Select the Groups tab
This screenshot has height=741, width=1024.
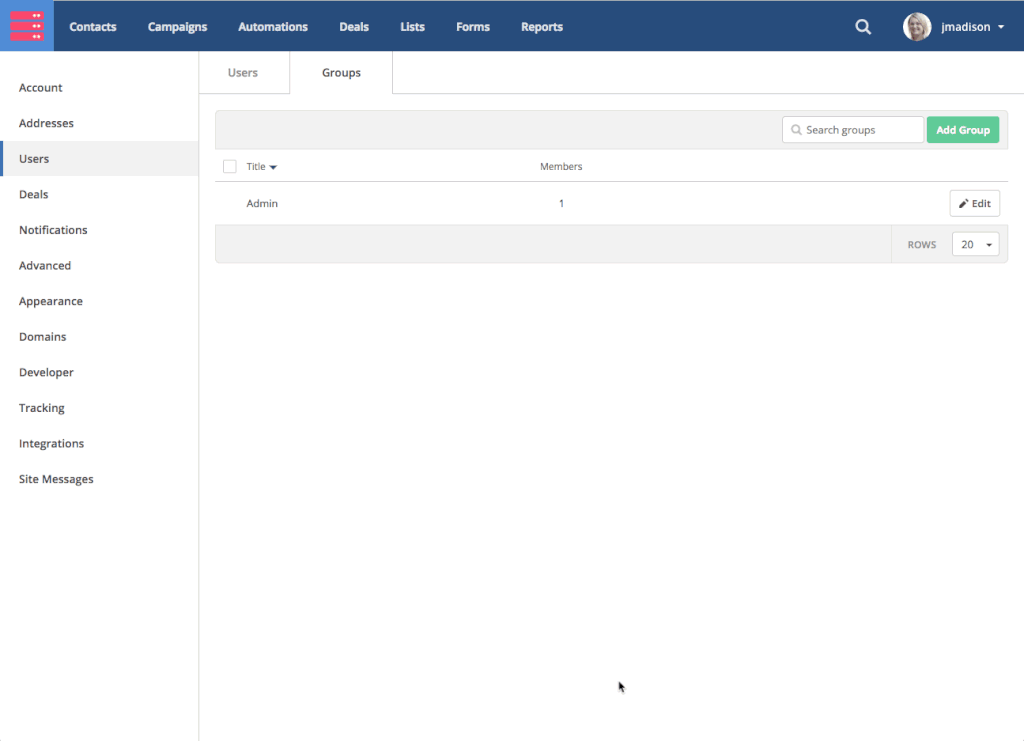click(341, 73)
